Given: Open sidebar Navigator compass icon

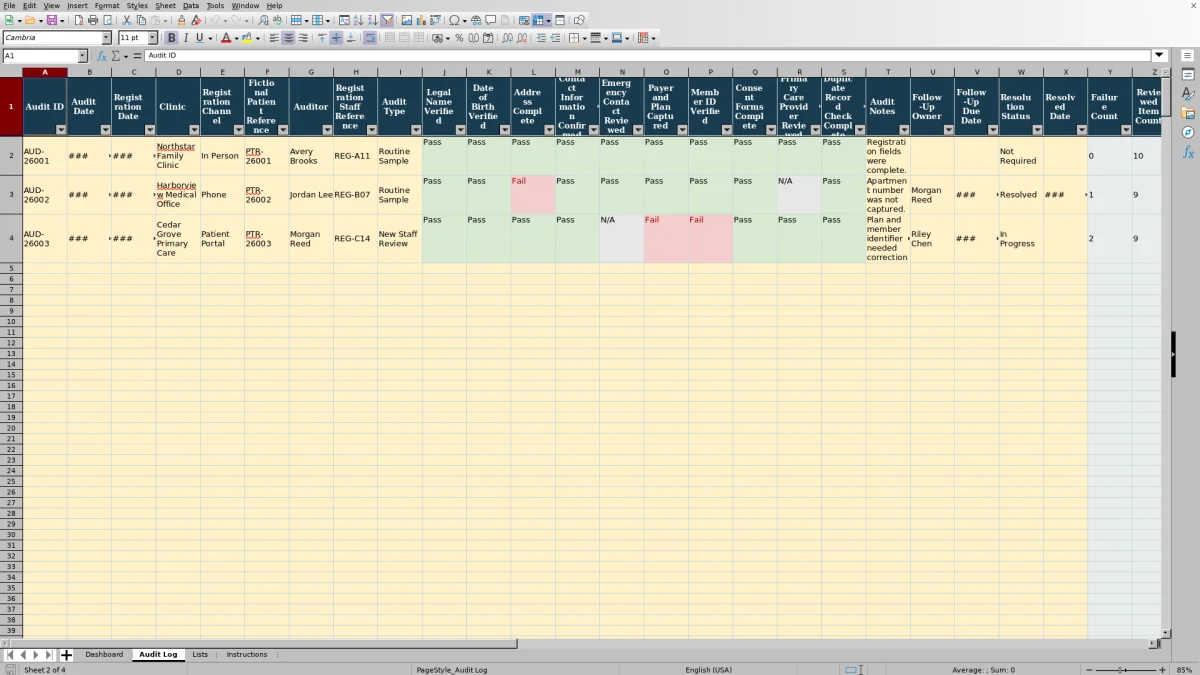Looking at the screenshot, I should (x=1188, y=132).
